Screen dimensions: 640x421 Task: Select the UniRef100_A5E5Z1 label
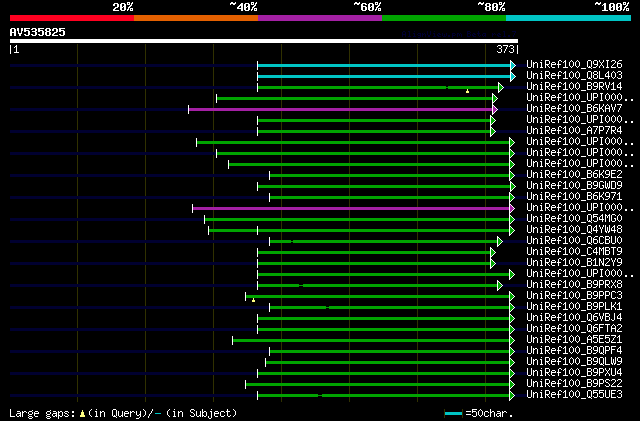tap(574, 339)
